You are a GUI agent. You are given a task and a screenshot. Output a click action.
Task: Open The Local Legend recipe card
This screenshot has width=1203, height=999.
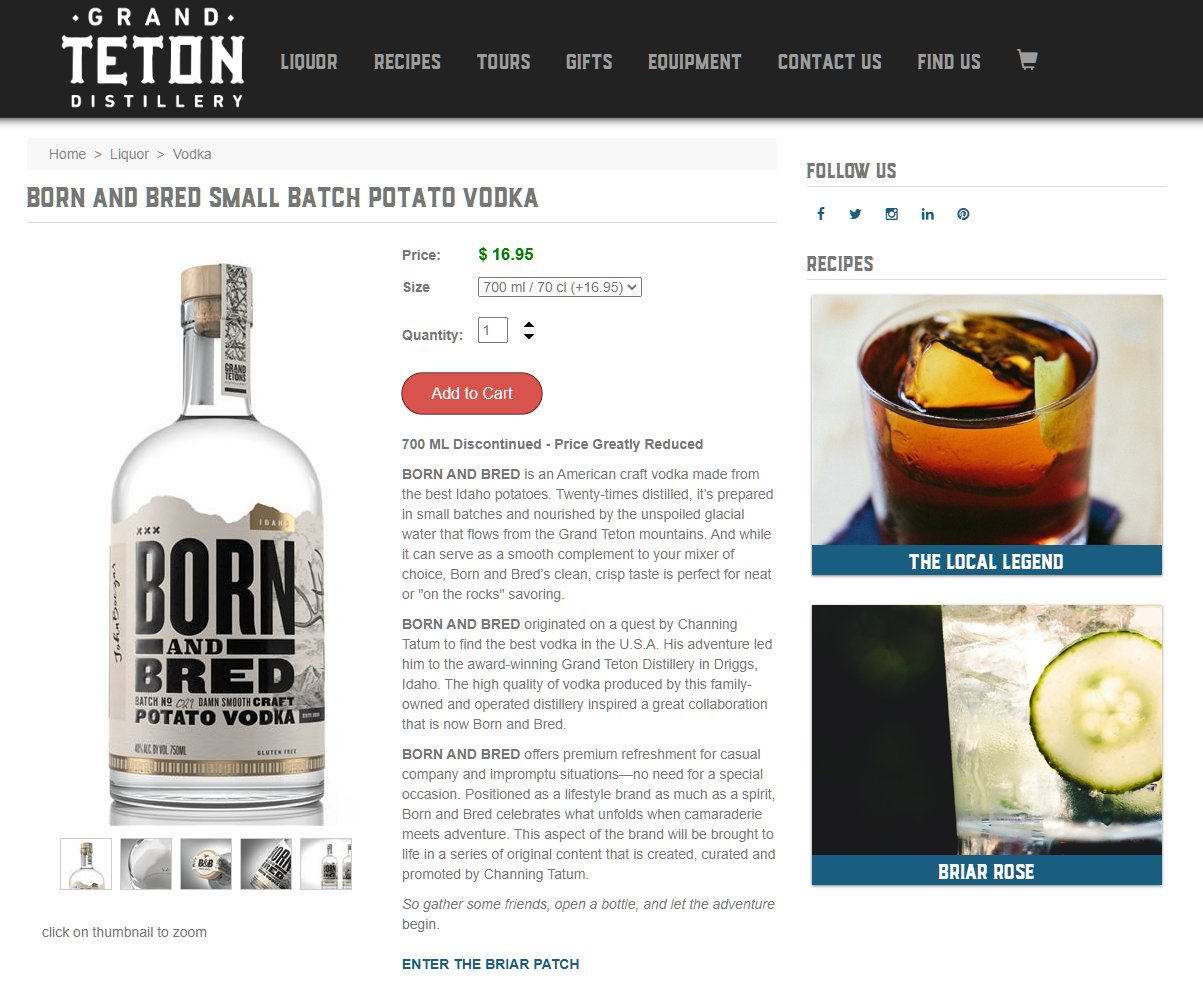tap(987, 435)
